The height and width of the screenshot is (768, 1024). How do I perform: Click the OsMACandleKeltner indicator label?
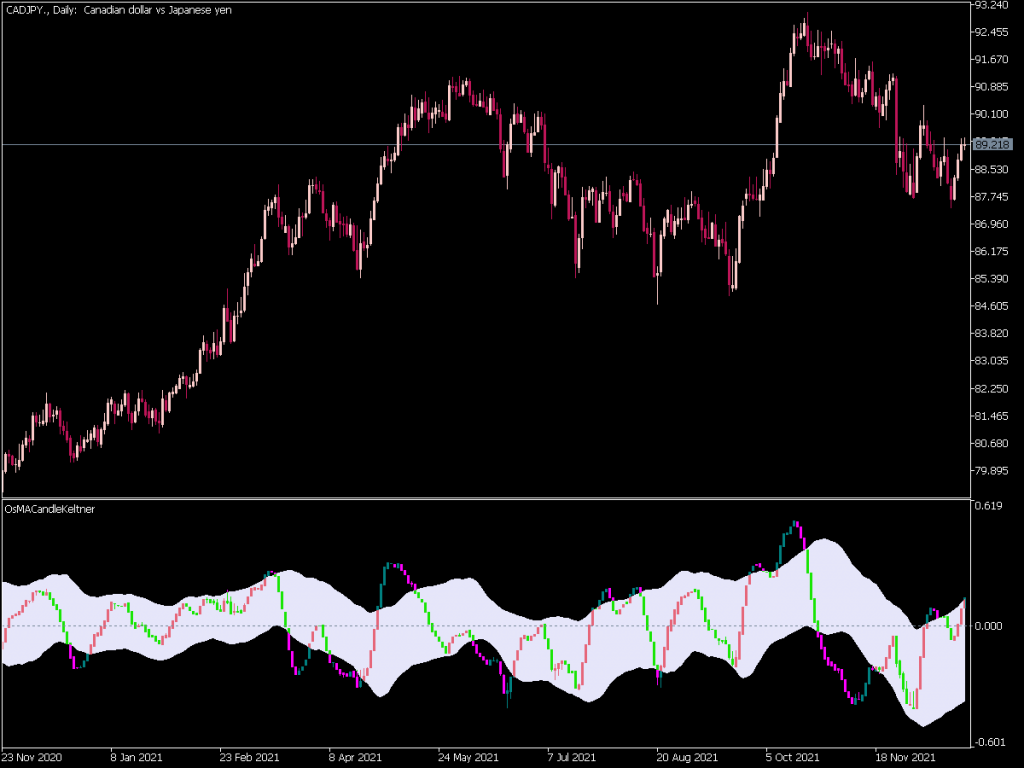tap(50, 508)
